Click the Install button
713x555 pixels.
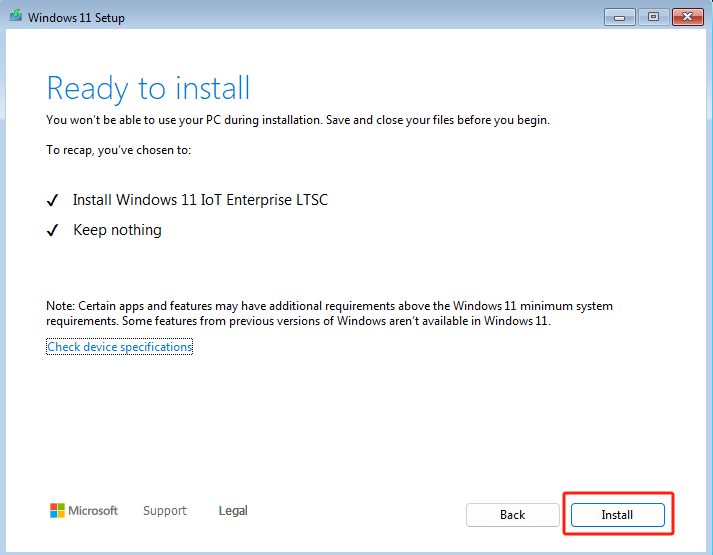click(x=618, y=515)
